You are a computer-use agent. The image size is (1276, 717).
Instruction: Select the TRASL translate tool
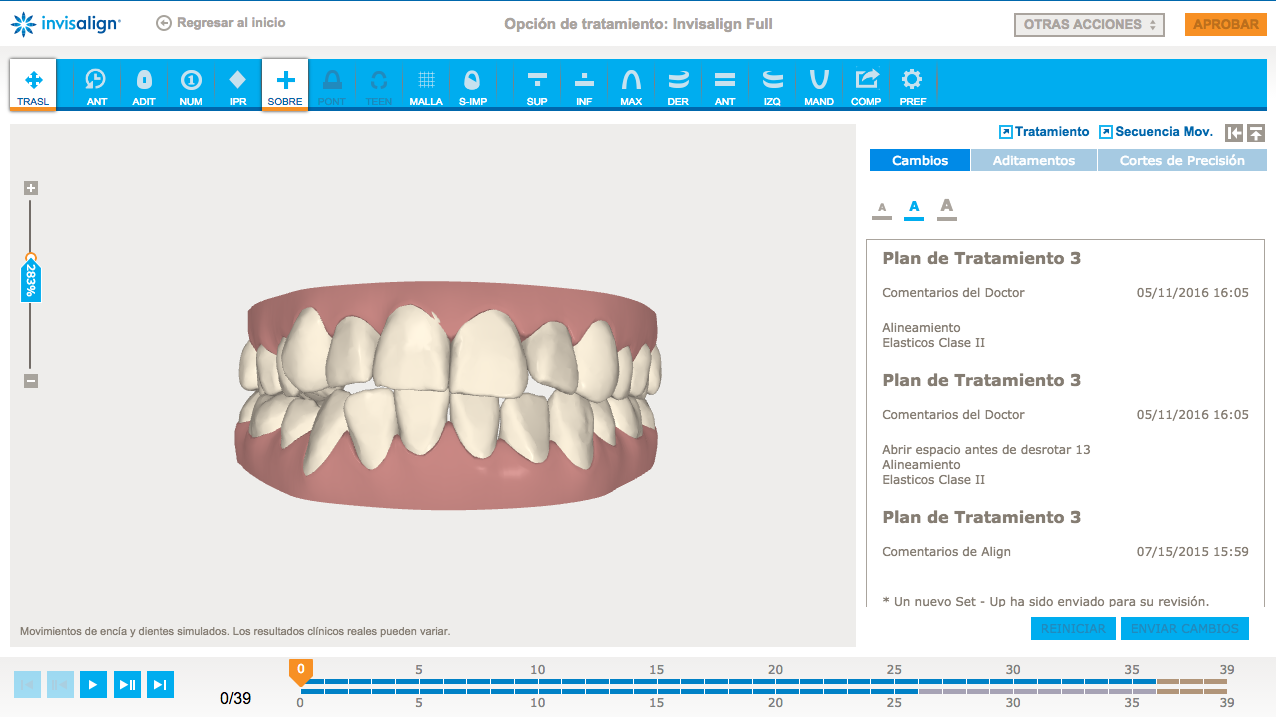[x=33, y=85]
